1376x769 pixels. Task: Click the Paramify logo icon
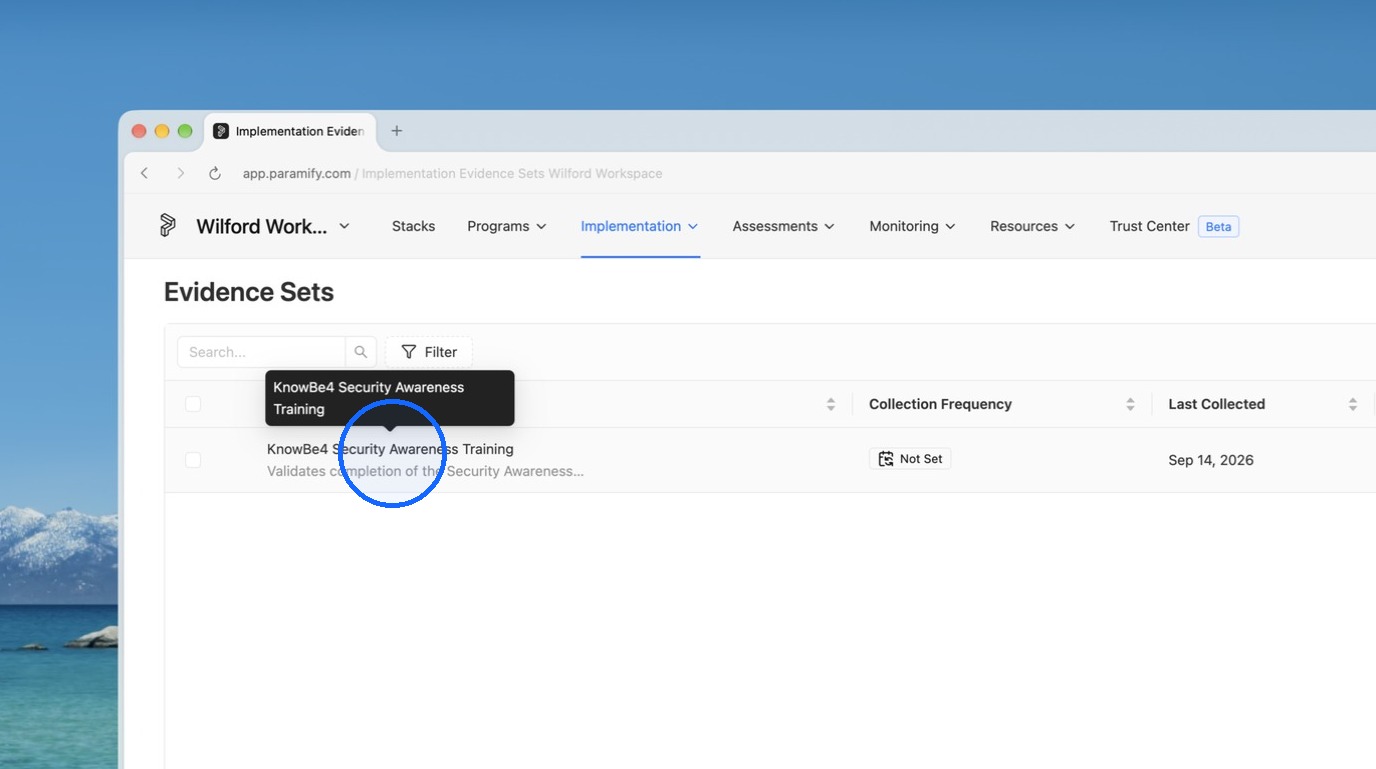click(x=168, y=226)
